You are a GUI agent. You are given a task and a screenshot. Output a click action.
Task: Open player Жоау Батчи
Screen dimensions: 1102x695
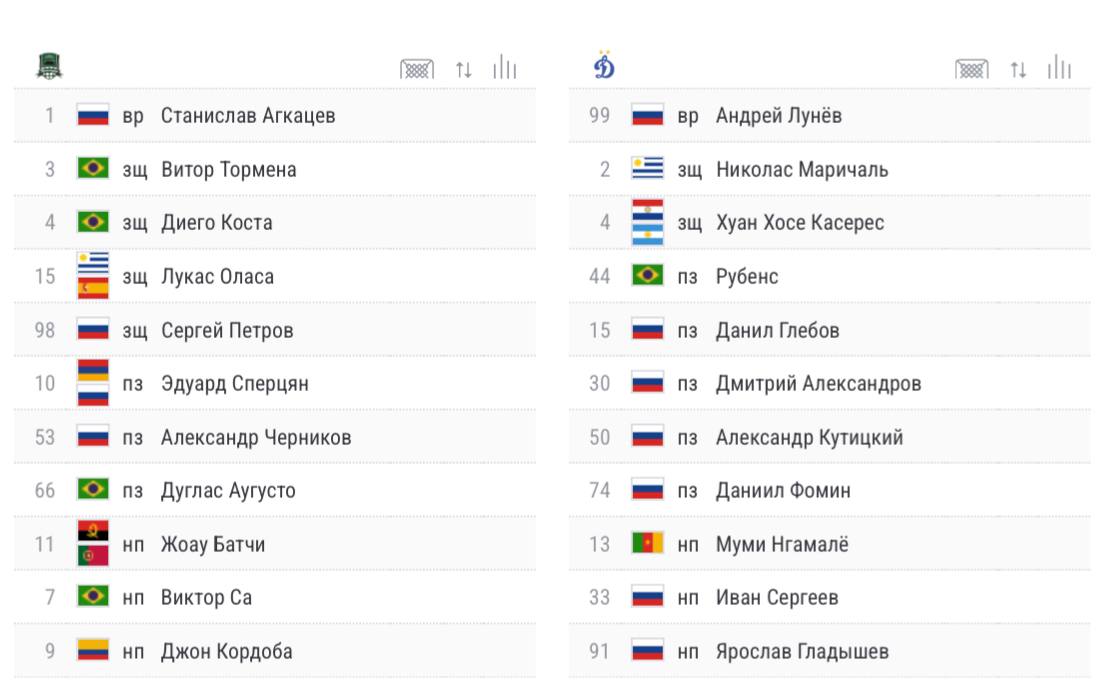point(213,545)
